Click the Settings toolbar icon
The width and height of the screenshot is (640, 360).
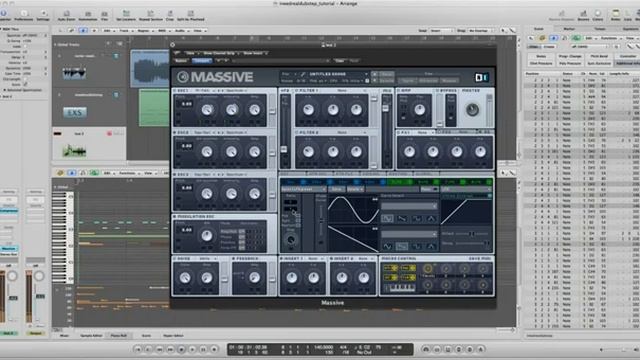pos(43,15)
